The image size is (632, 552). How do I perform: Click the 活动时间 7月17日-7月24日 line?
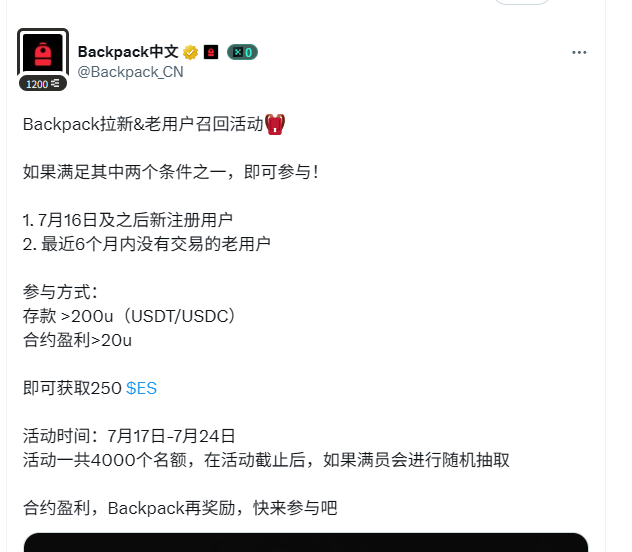click(x=129, y=436)
